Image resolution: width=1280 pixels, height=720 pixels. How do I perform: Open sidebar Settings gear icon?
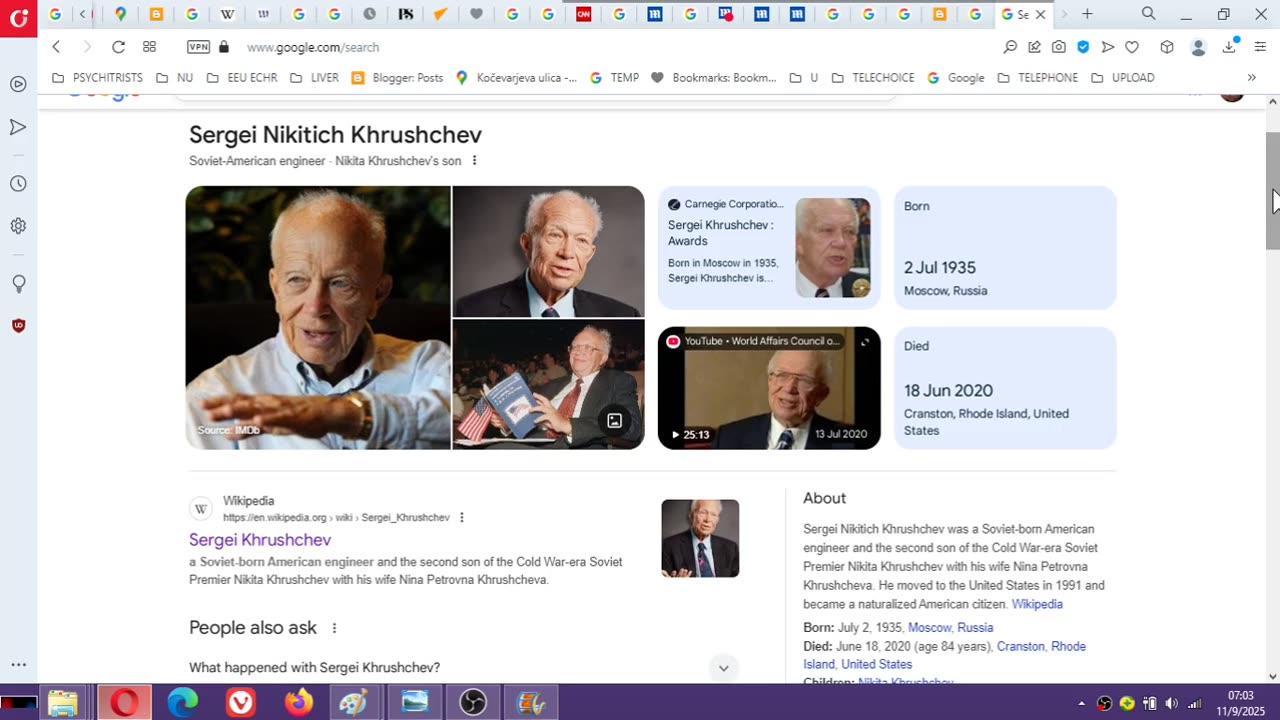click(x=18, y=226)
